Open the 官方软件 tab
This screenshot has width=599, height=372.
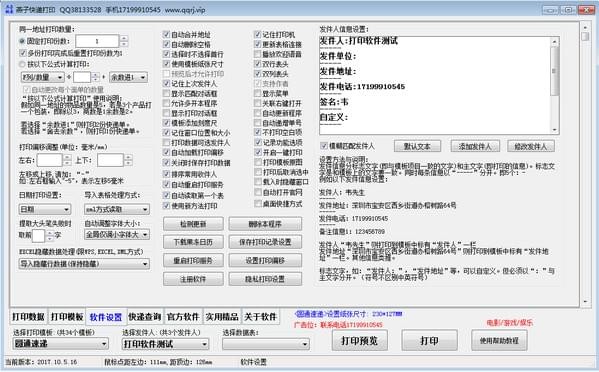coord(183,317)
